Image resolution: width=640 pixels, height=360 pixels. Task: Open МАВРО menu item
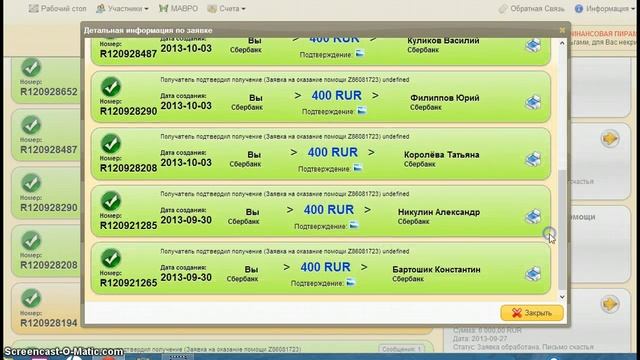coord(178,9)
